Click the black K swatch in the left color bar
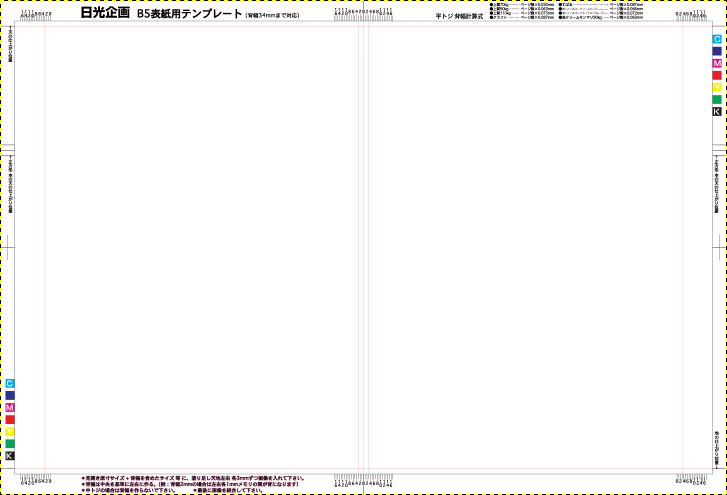This screenshot has width=727, height=495. [10, 456]
